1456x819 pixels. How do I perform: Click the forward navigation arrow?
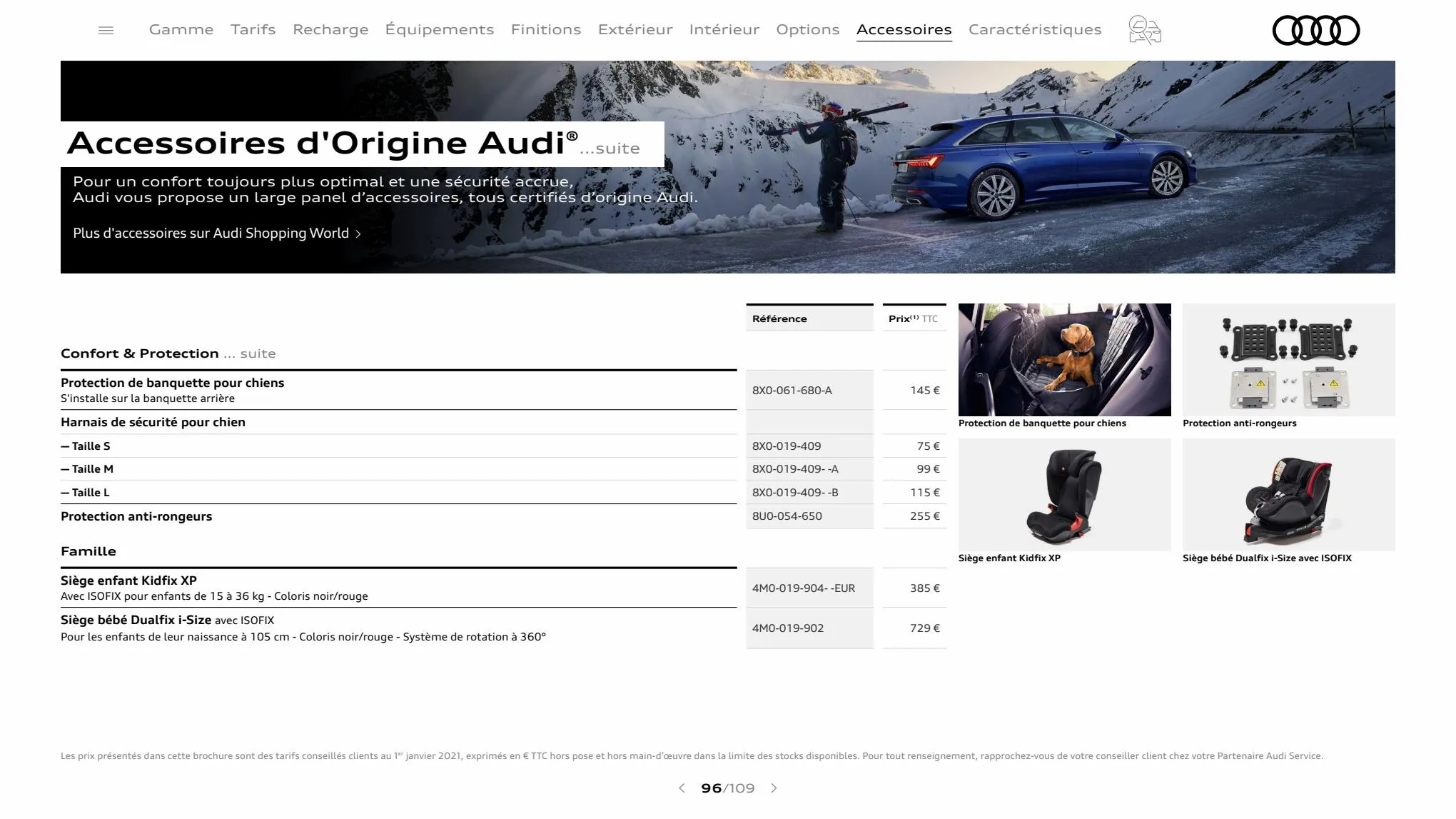pyautogui.click(x=774, y=788)
